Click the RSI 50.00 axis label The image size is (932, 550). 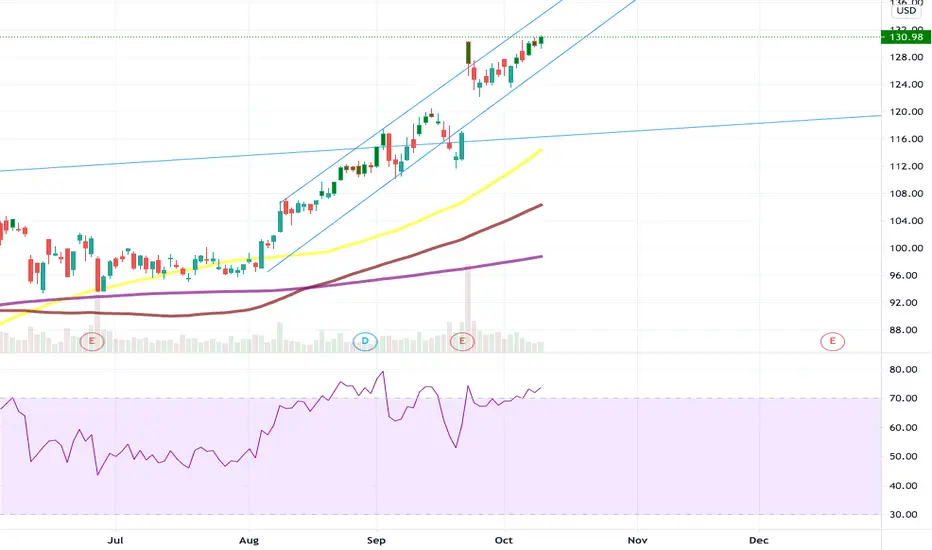[x=903, y=457]
